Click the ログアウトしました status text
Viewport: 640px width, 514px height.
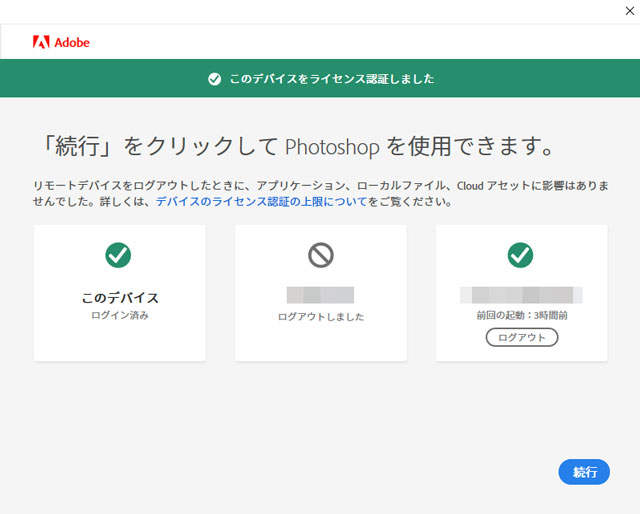point(321,317)
